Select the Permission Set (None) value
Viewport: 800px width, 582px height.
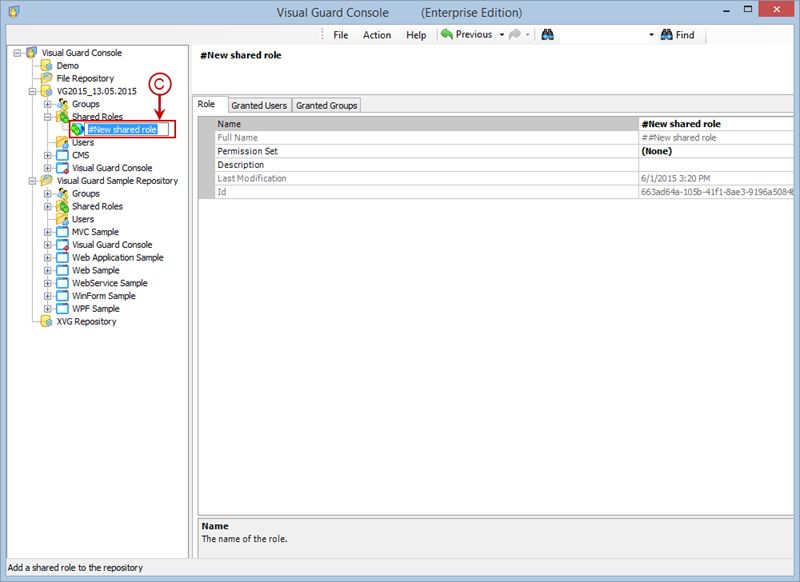tap(716, 151)
